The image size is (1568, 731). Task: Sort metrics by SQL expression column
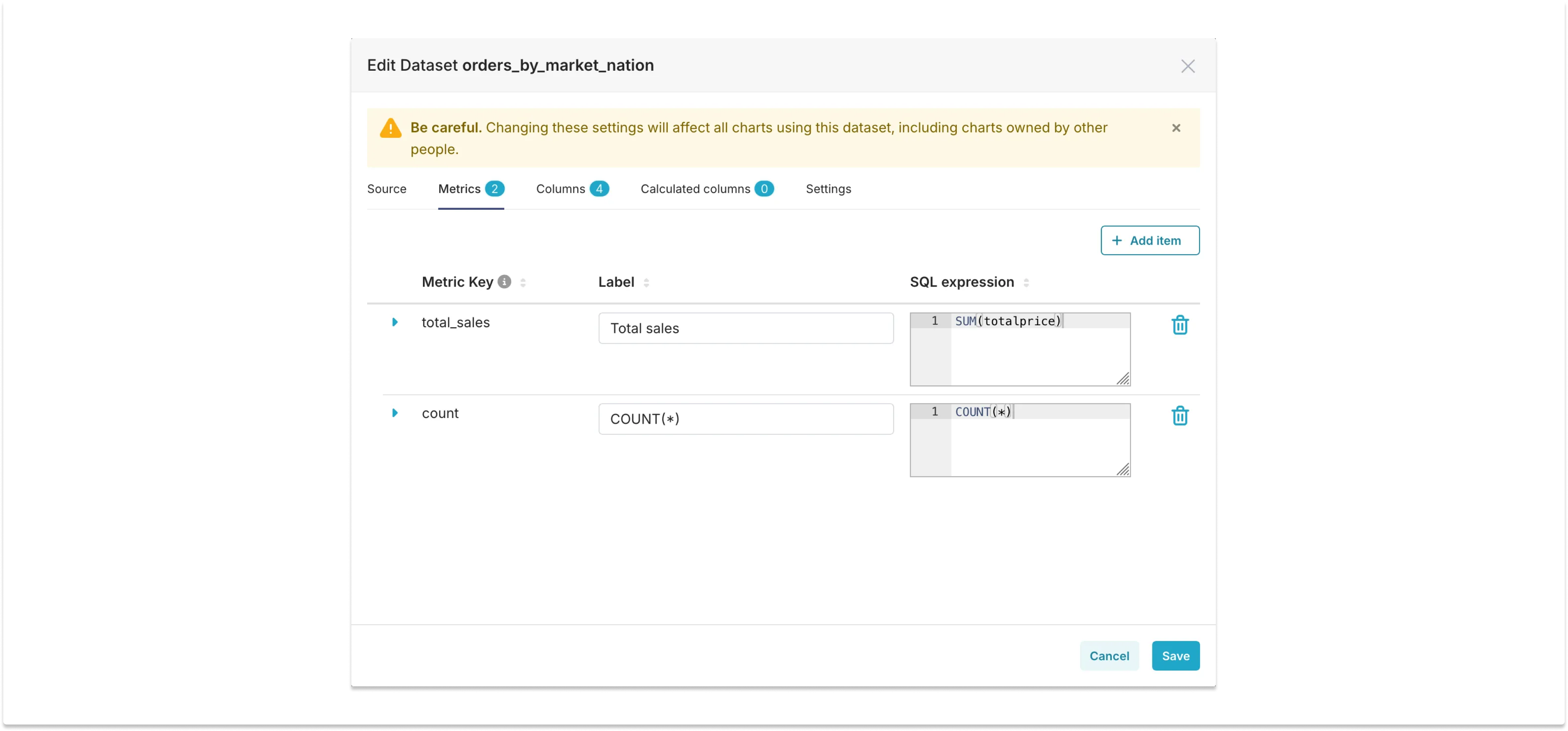[x=1027, y=283]
